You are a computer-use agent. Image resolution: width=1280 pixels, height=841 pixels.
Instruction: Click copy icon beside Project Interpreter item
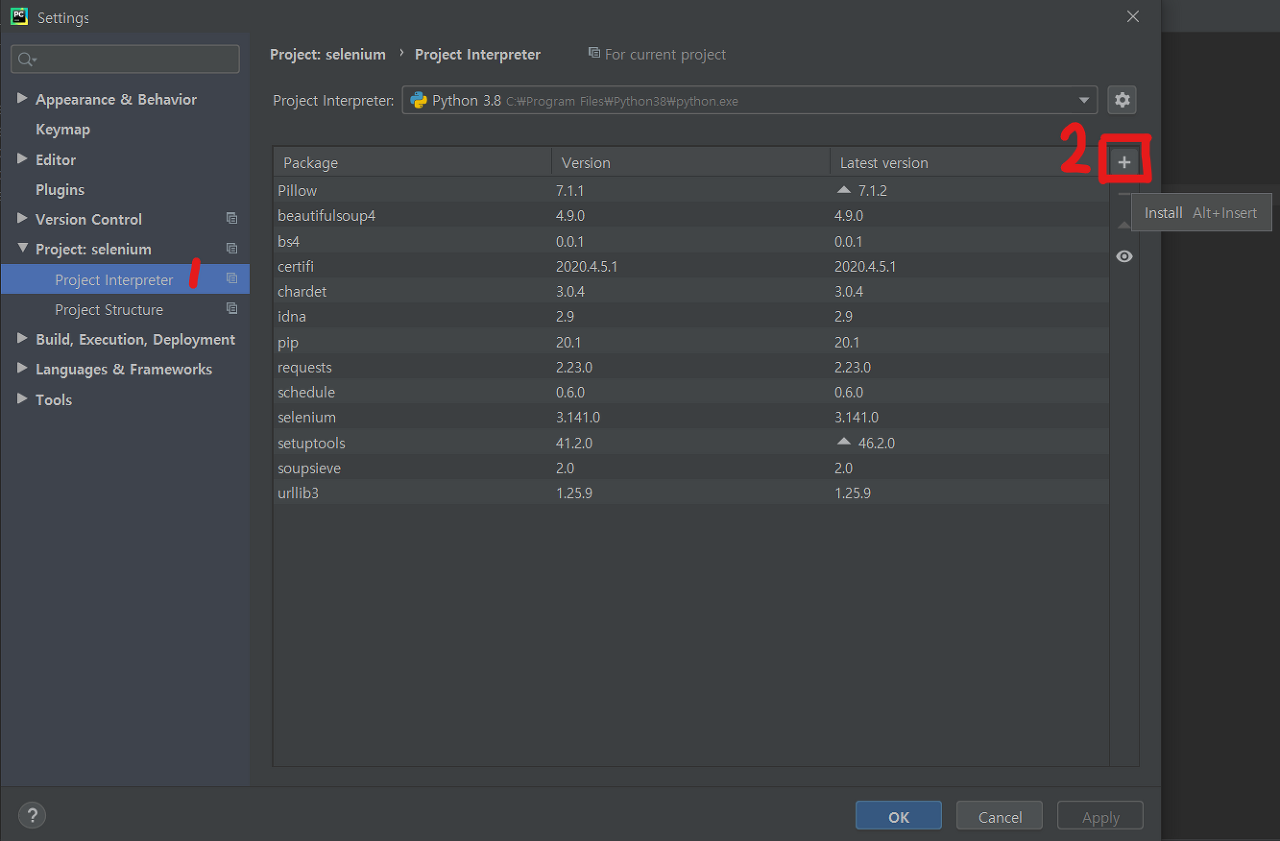point(232,279)
